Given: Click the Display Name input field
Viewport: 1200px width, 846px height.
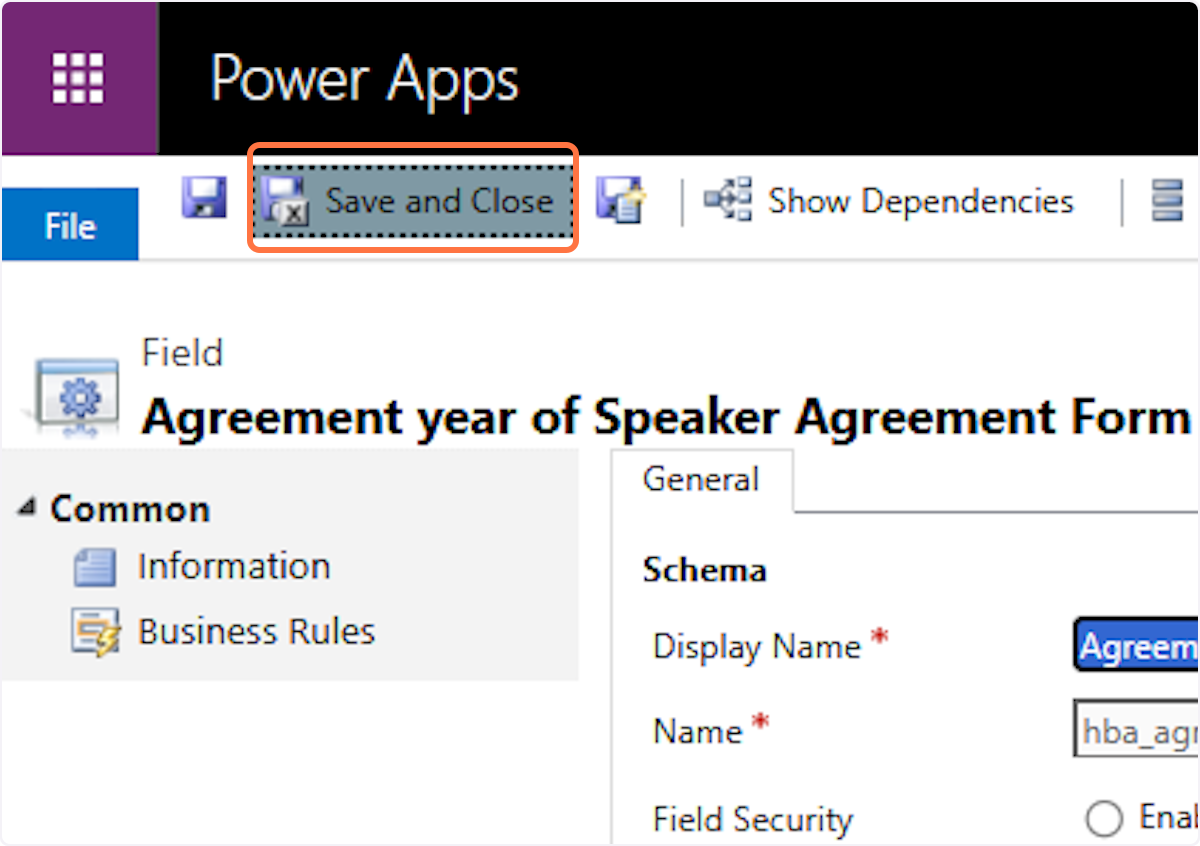Looking at the screenshot, I should tap(1137, 647).
